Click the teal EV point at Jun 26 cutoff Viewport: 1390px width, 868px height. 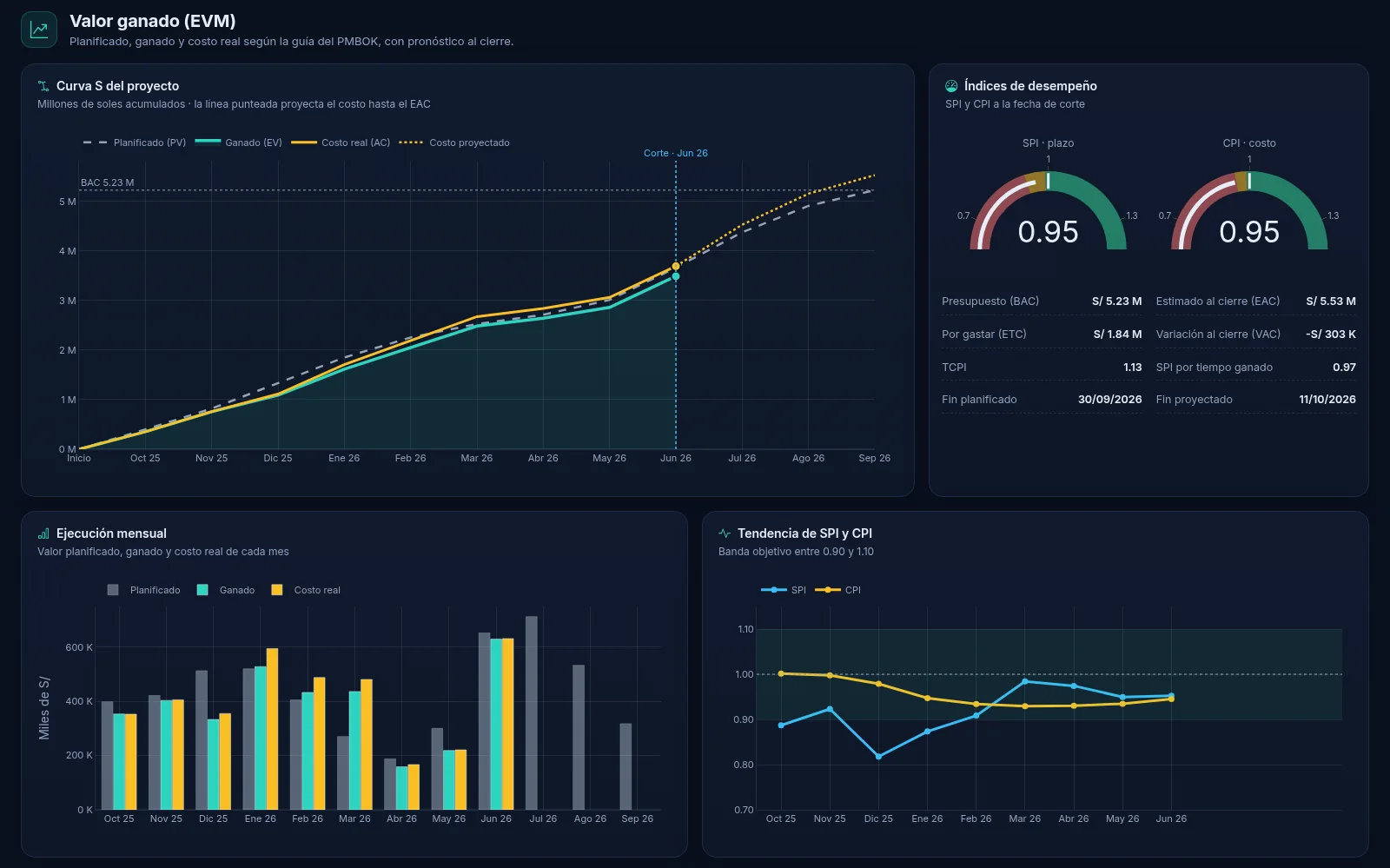point(676,276)
